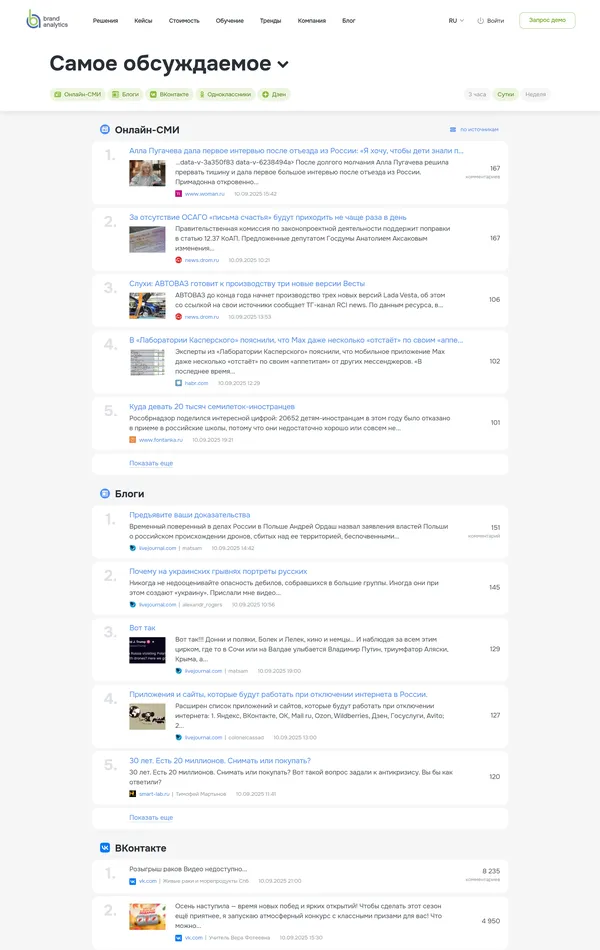Open the Alla Pugacheva interview article link

click(295, 151)
